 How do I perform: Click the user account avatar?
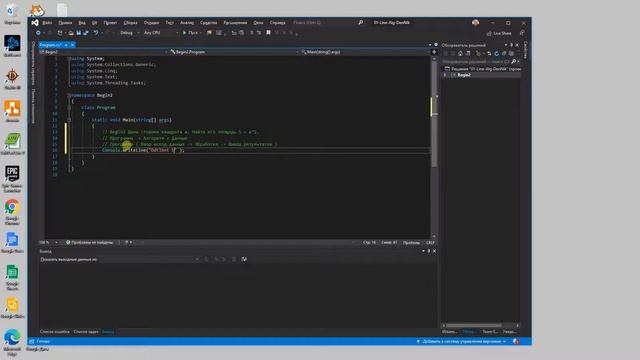(x=476, y=23)
